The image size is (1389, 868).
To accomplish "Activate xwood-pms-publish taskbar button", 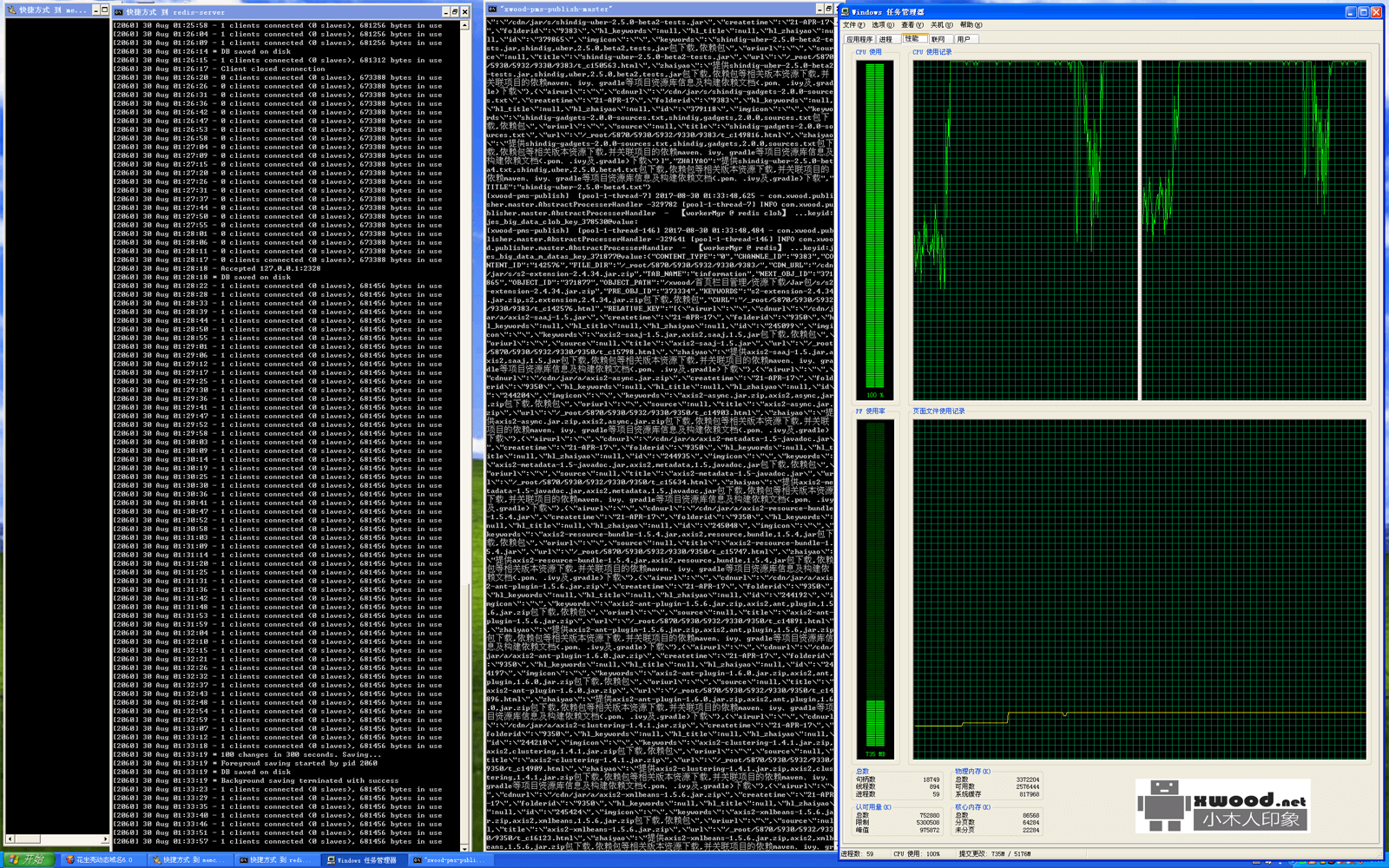I will (451, 860).
